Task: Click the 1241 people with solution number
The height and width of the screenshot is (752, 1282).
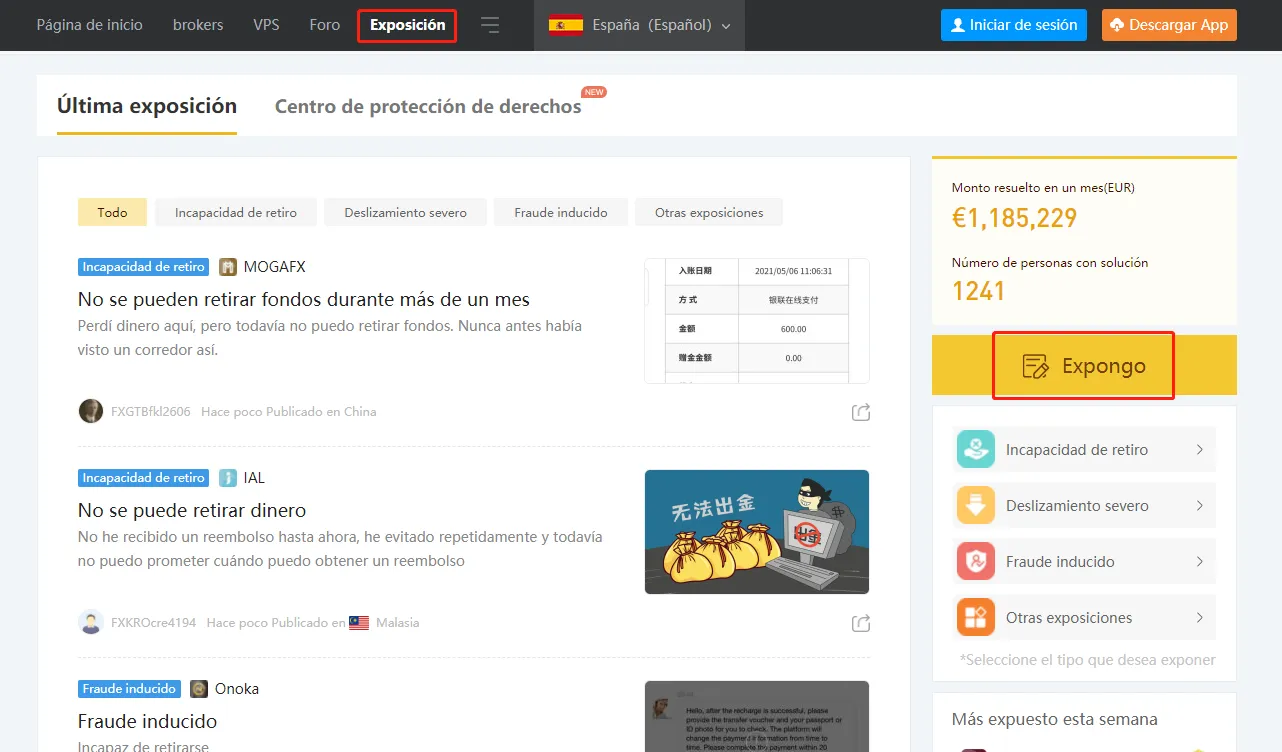Action: click(x=978, y=292)
